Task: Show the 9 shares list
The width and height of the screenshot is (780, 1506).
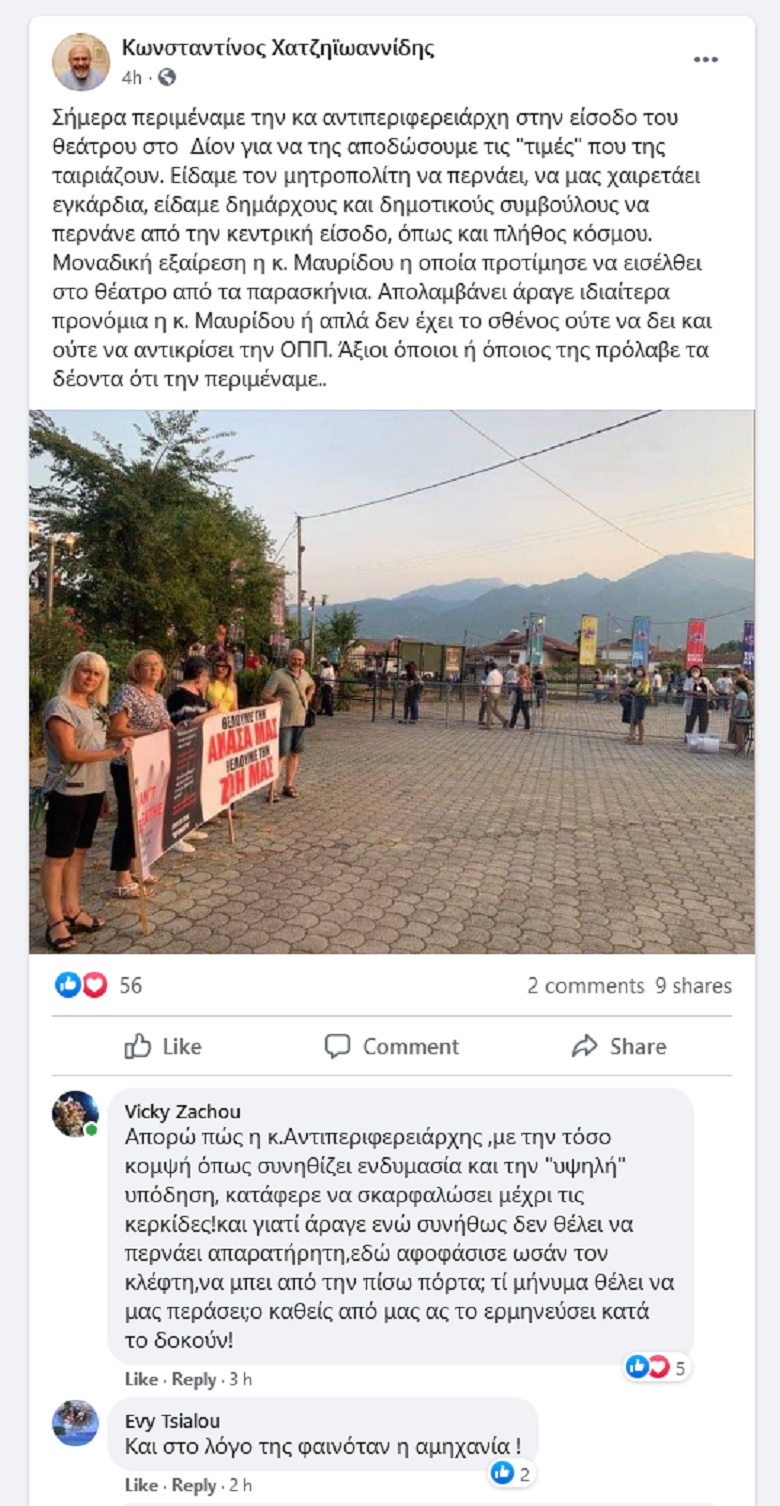Action: (x=694, y=986)
